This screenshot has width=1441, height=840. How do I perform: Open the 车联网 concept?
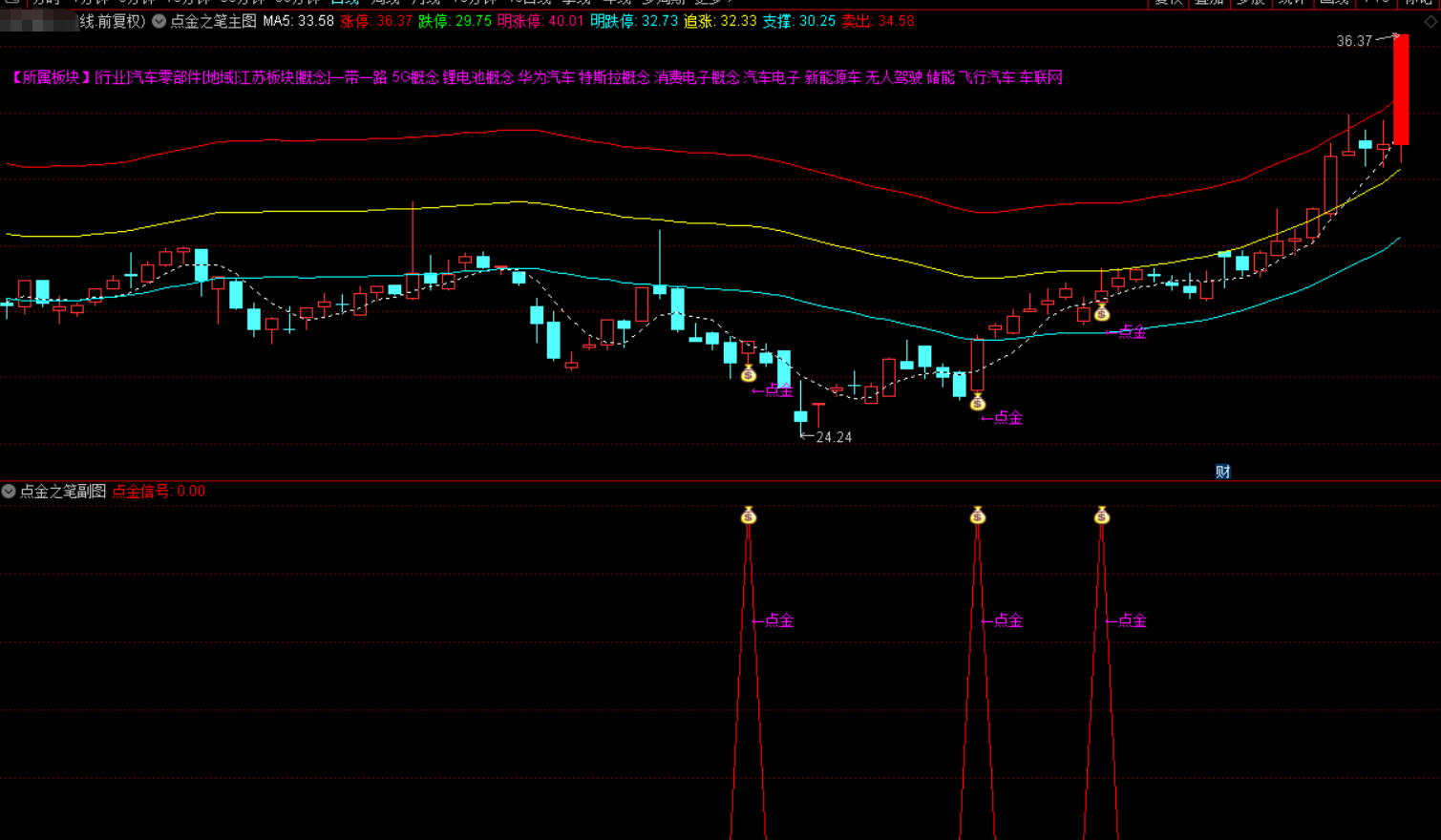1041,77
